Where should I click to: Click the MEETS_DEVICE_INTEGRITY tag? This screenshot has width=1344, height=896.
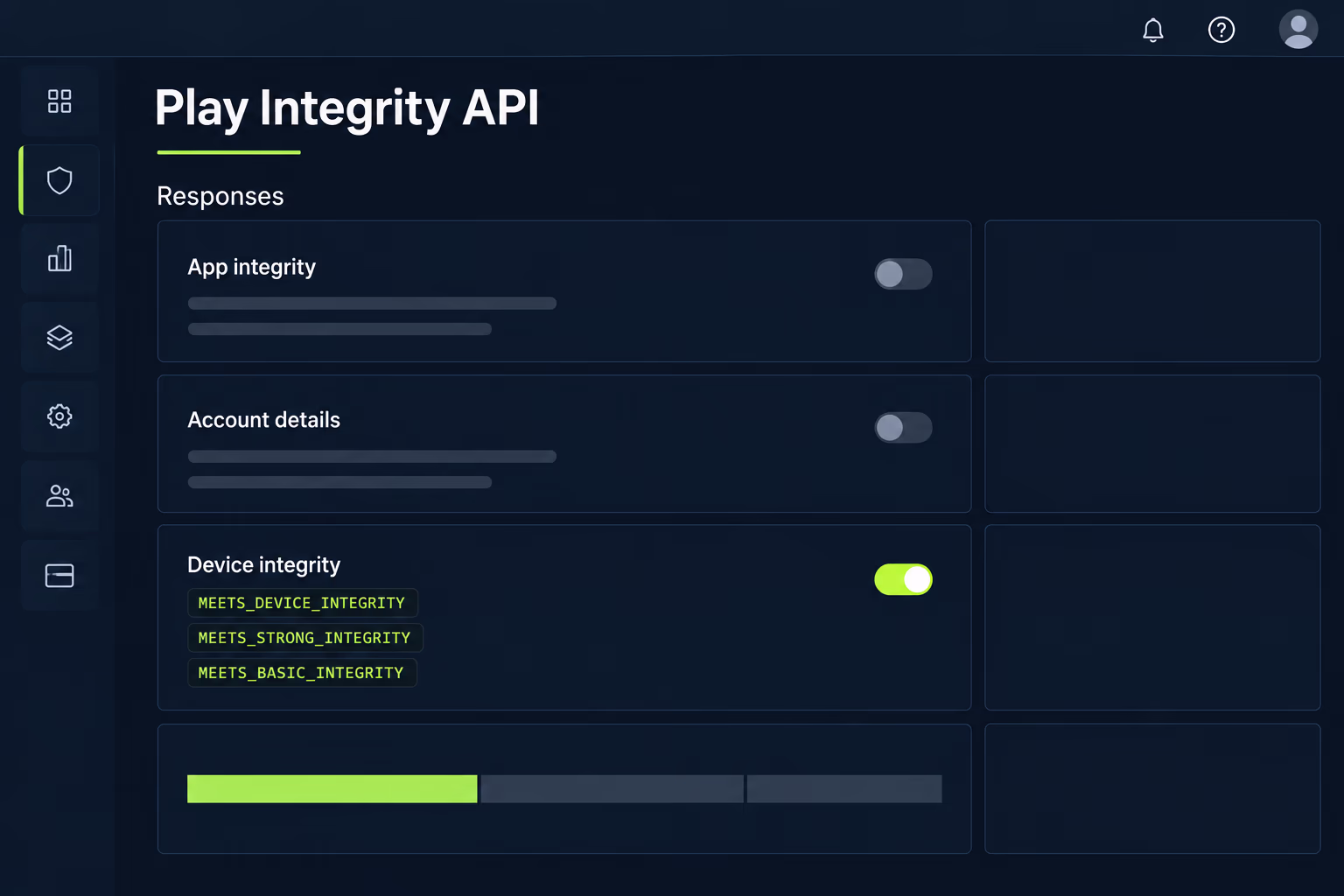click(302, 603)
